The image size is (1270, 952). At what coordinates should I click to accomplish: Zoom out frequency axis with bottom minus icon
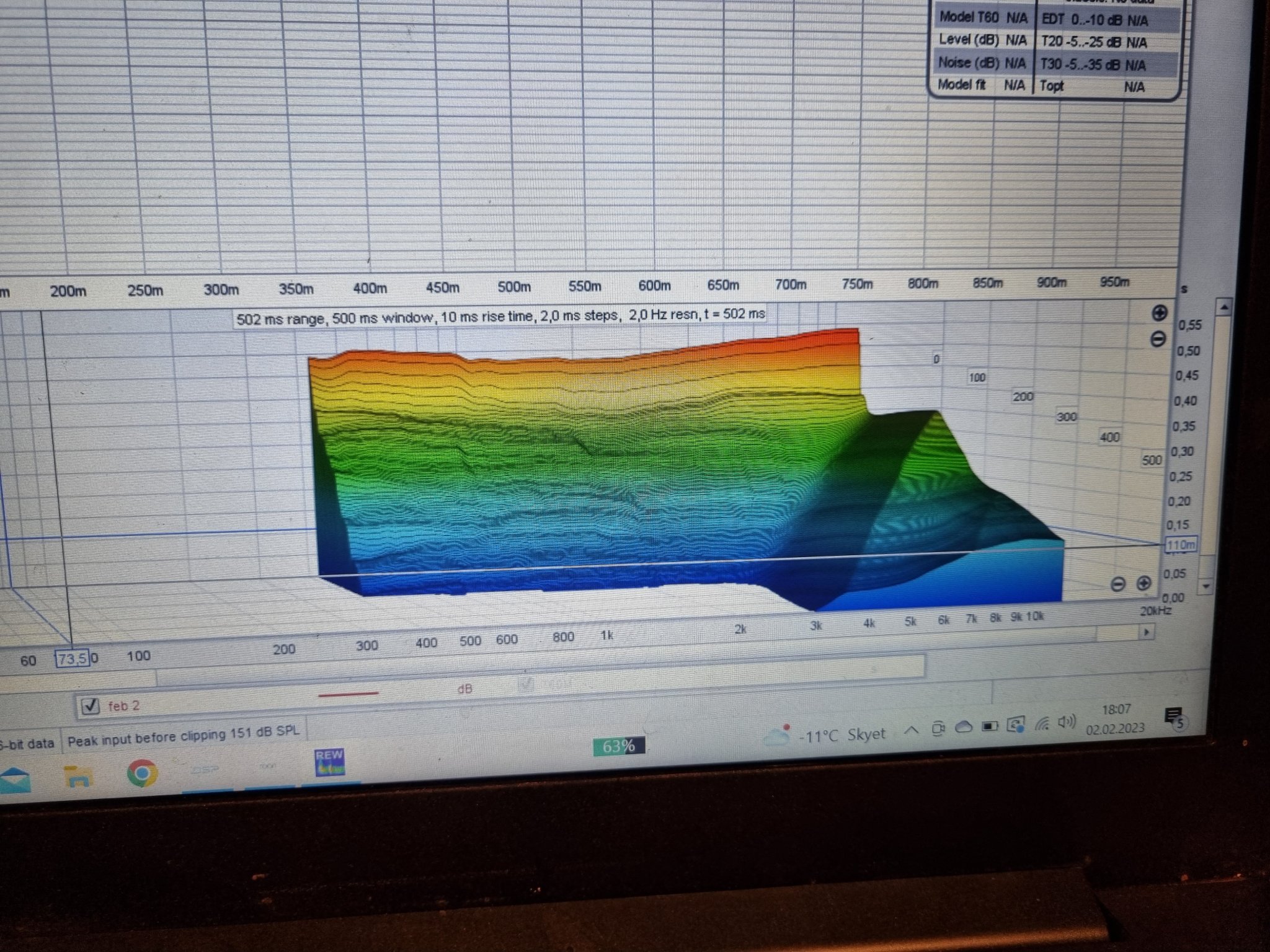(1117, 584)
